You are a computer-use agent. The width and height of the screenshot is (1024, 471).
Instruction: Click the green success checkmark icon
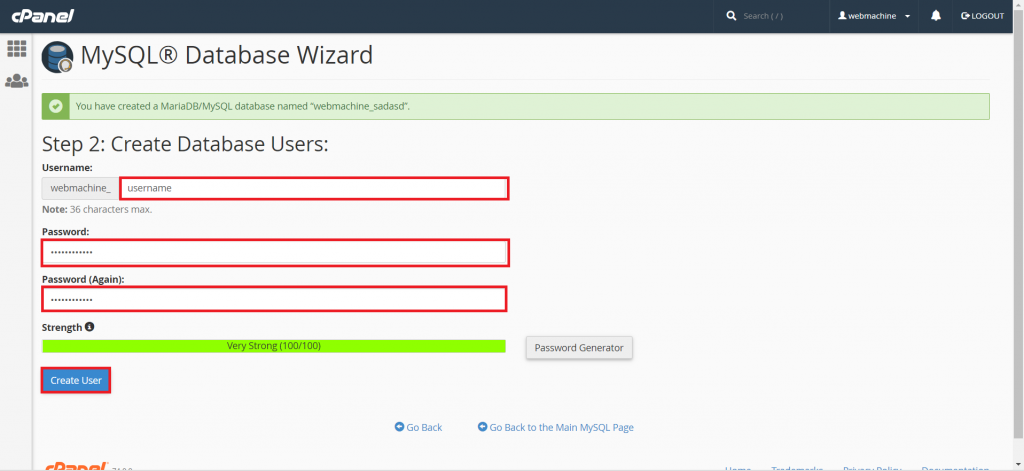(x=56, y=106)
